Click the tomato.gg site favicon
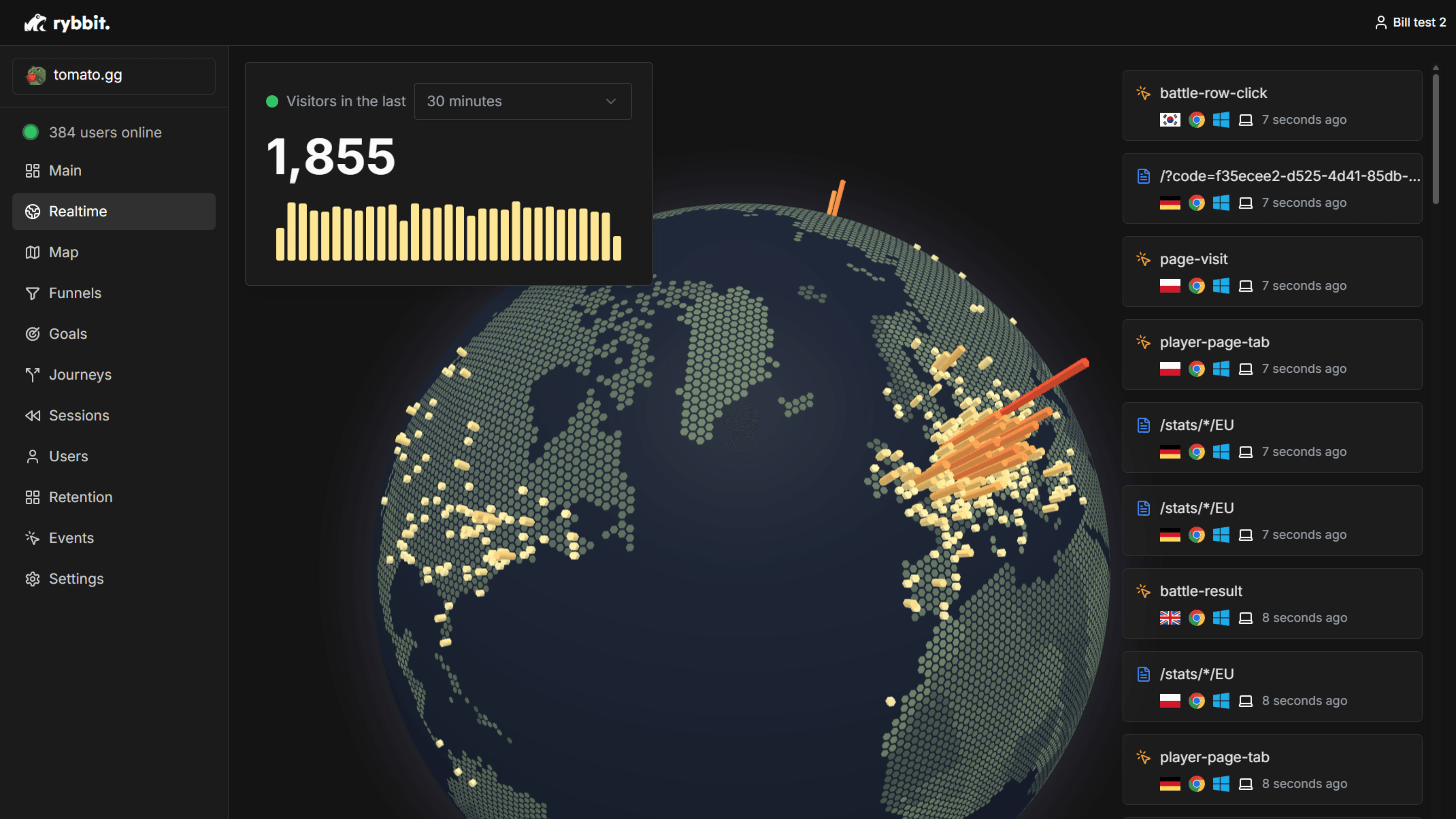 click(x=36, y=75)
